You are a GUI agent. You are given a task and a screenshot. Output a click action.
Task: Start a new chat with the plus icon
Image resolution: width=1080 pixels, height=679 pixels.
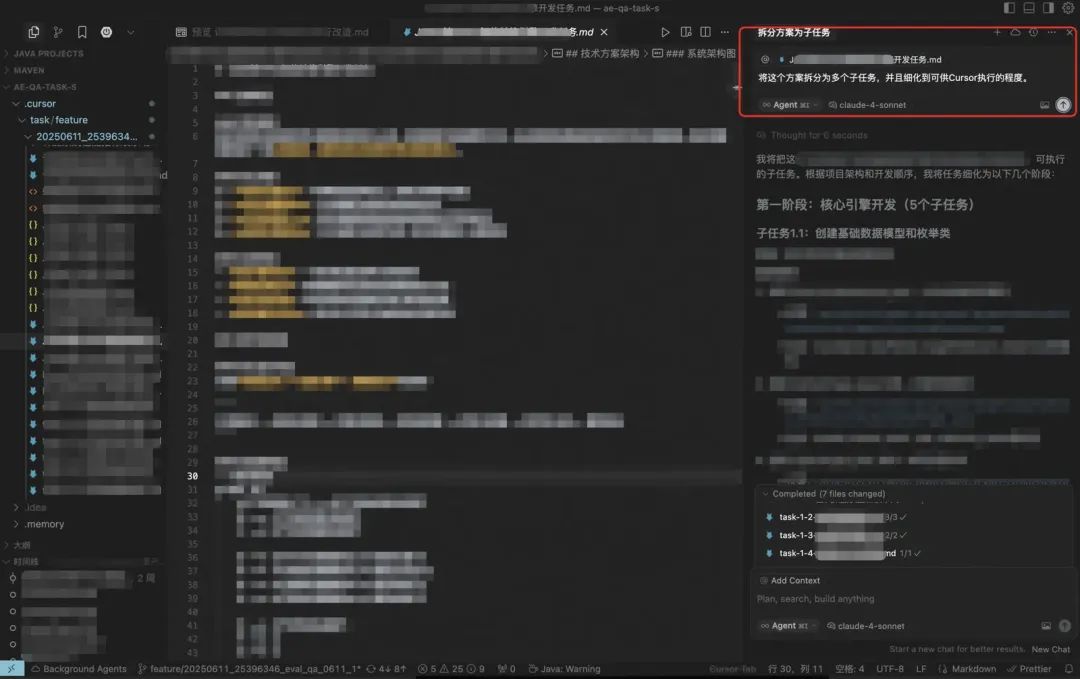click(x=997, y=32)
